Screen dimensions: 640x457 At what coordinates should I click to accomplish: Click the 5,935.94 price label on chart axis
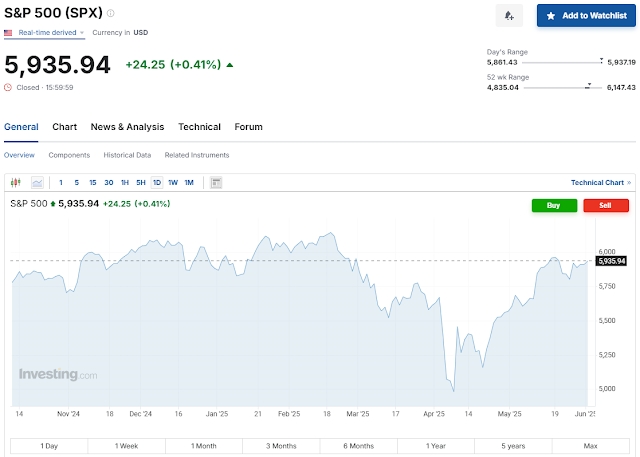(x=611, y=261)
